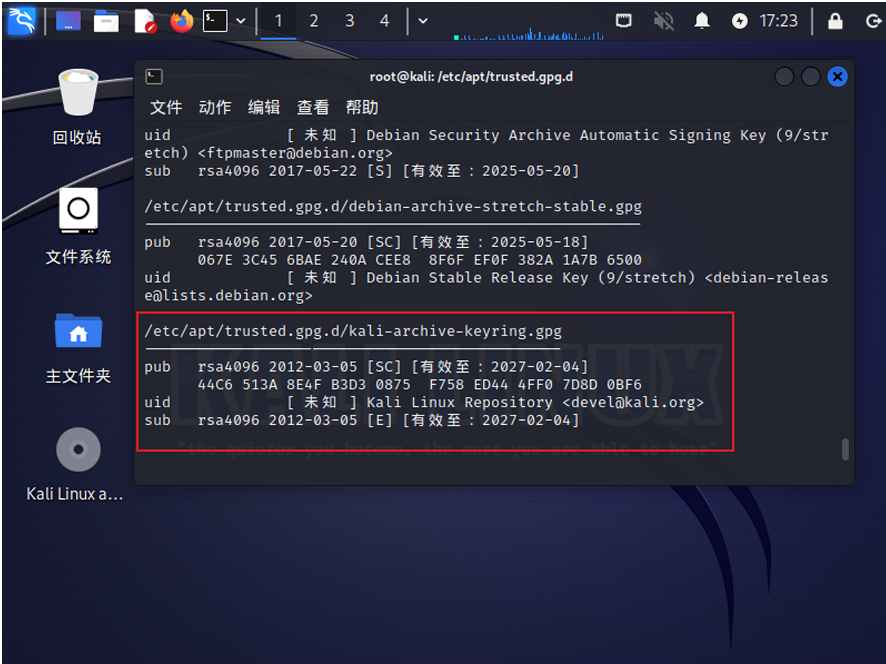Open the text editor panel launcher
The height and width of the screenshot is (664, 886).
145,20
